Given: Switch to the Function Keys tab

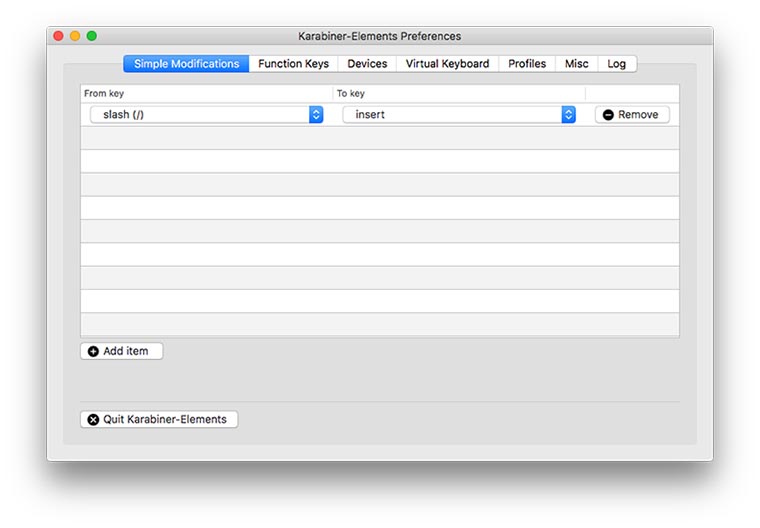Looking at the screenshot, I should coord(293,64).
